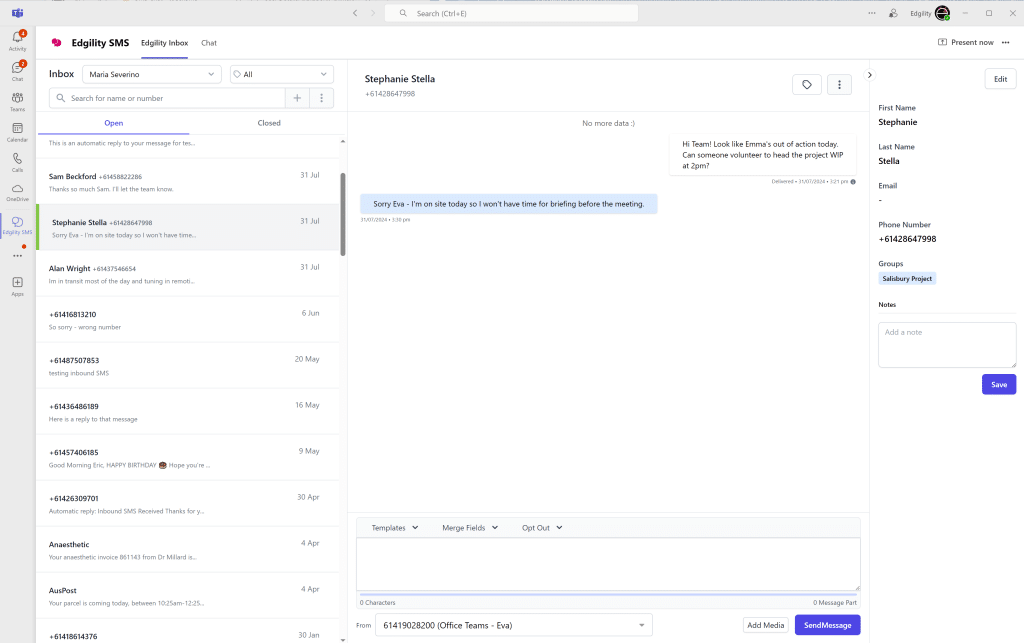Open the Calendar from the left sidebar
This screenshot has width=1024, height=643.
click(18, 128)
